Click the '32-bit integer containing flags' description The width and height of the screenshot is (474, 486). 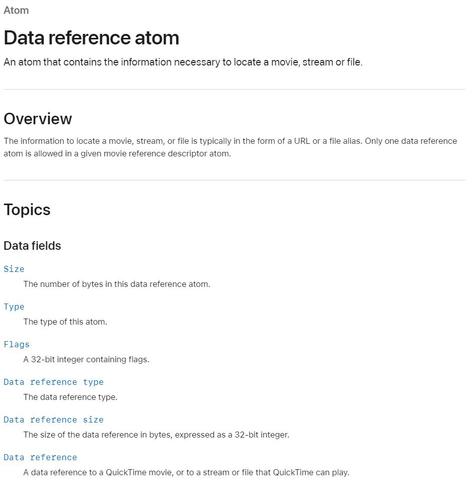click(86, 359)
